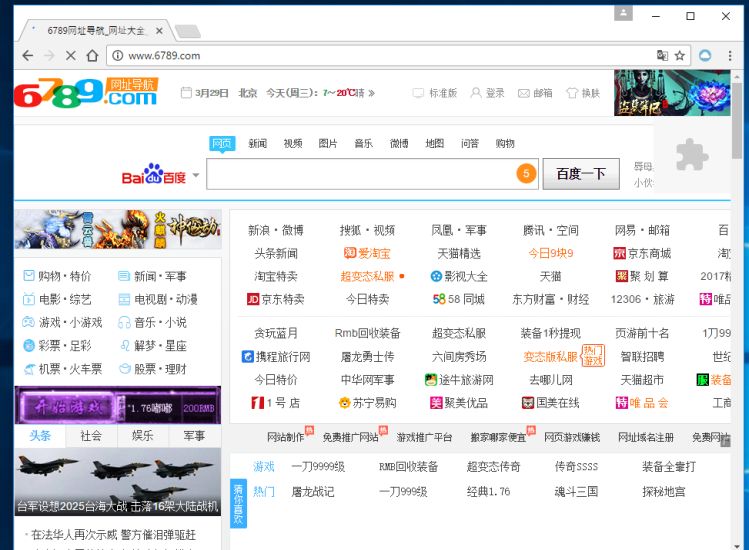Open the blue circular extension icon
Viewport: 749px width, 550px height.
(705, 55)
